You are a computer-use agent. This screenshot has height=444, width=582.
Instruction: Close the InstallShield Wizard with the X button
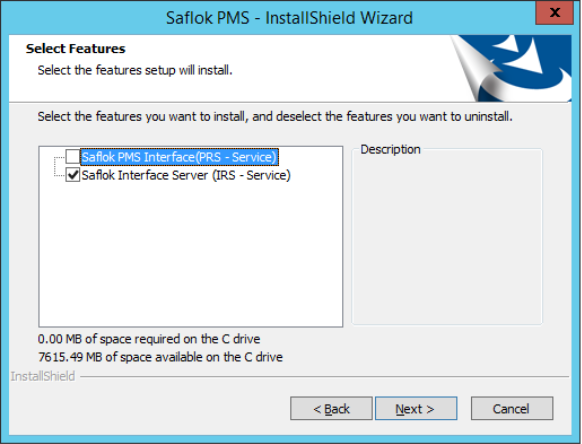(x=555, y=13)
